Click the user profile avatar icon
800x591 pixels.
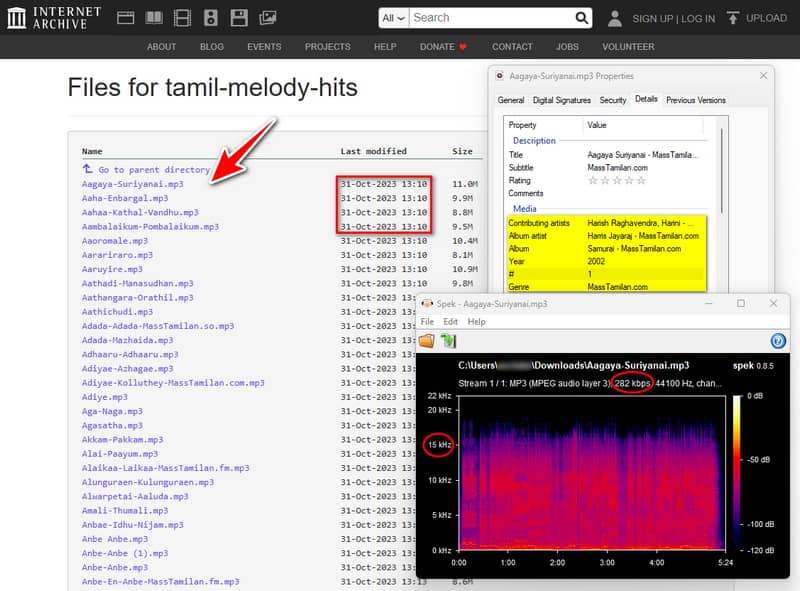click(x=615, y=18)
